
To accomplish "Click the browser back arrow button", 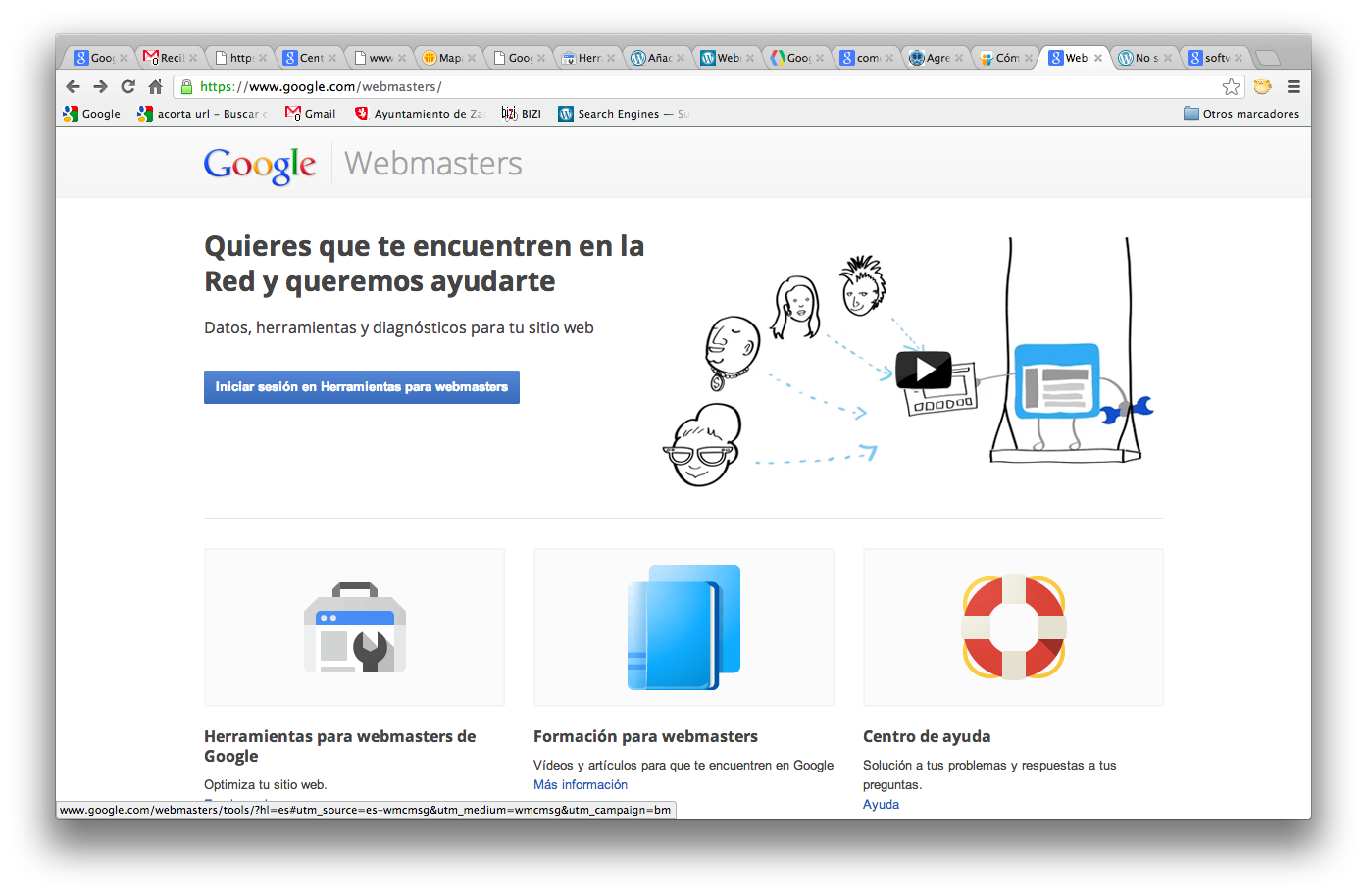I will pyautogui.click(x=74, y=86).
